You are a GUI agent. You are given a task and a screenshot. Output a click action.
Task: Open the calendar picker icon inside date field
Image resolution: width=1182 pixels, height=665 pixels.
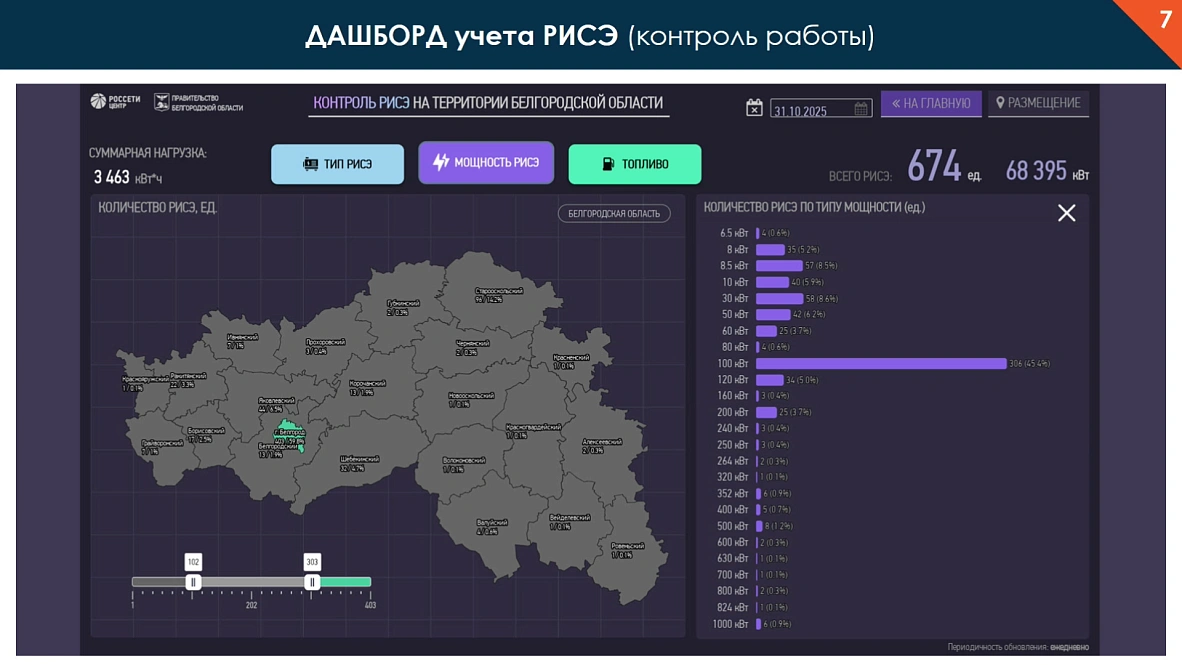pyautogui.click(x=861, y=109)
